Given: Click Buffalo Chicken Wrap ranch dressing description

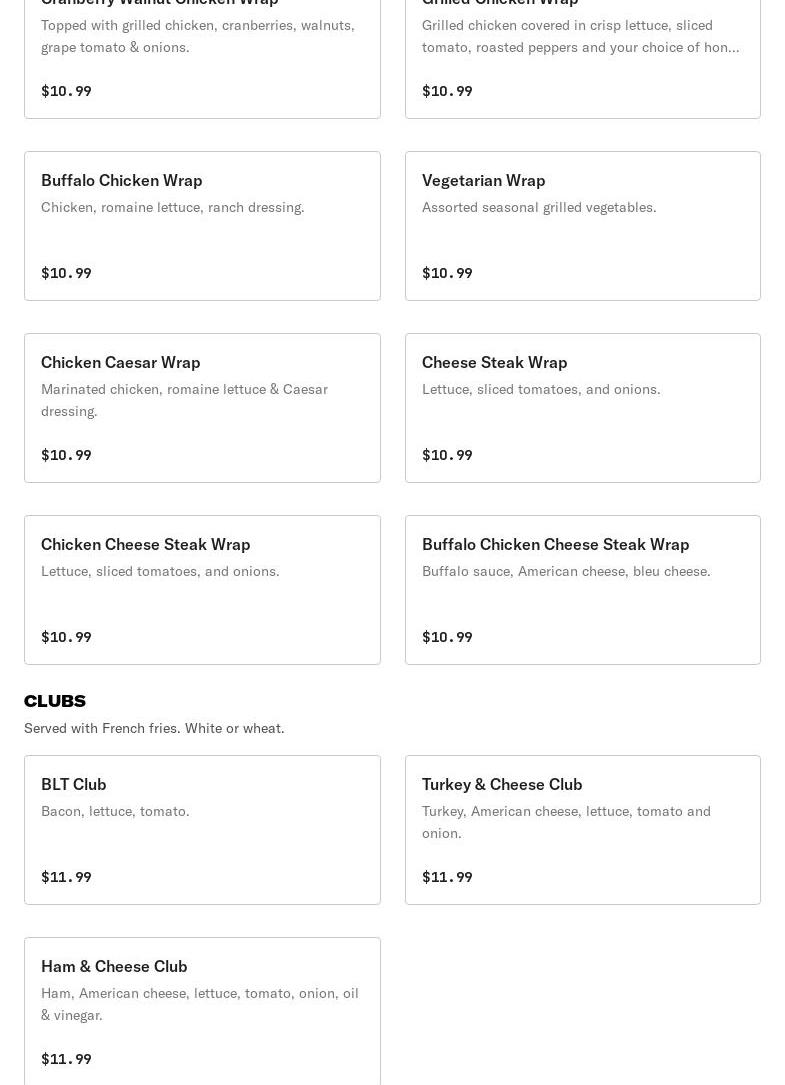Looking at the screenshot, I should (173, 207).
